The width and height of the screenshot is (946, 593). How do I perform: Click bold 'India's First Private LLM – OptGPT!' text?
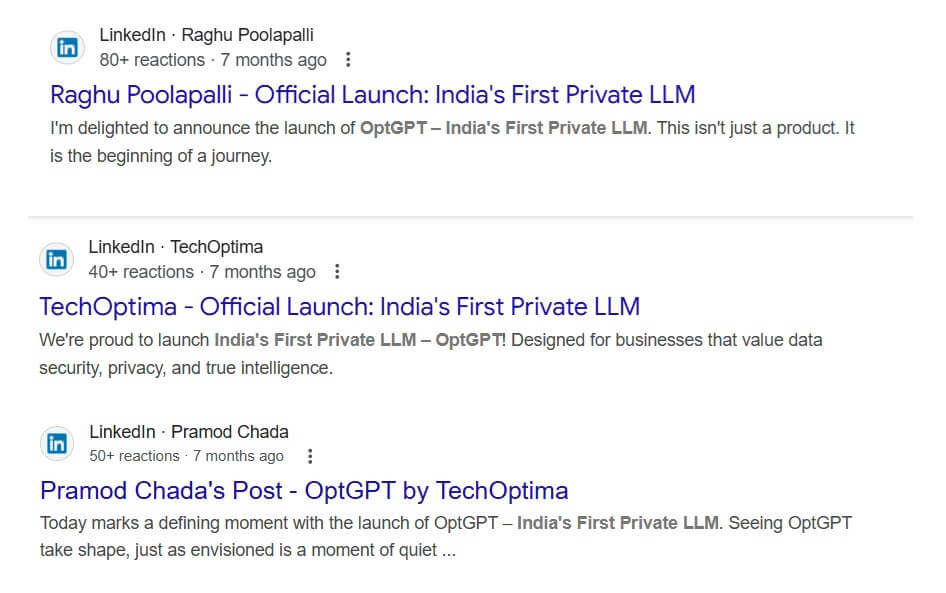click(360, 340)
